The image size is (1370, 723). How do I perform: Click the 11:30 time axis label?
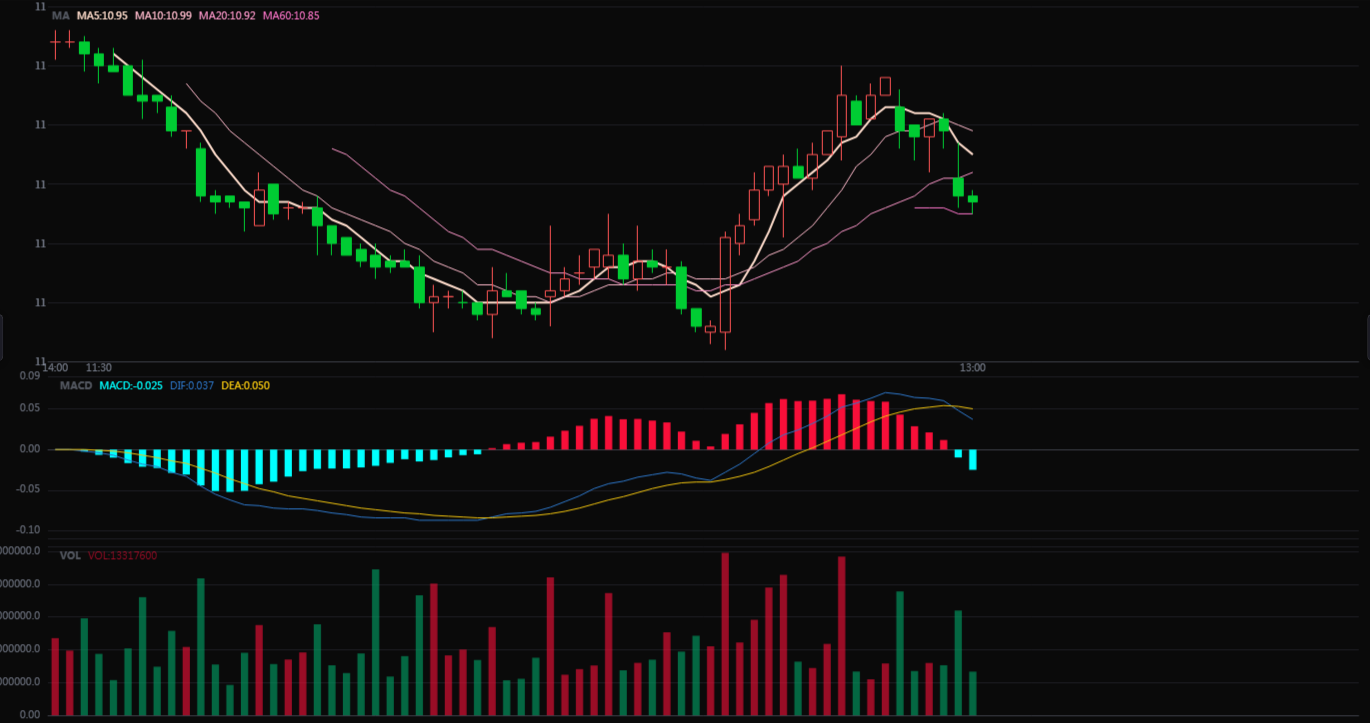click(98, 368)
